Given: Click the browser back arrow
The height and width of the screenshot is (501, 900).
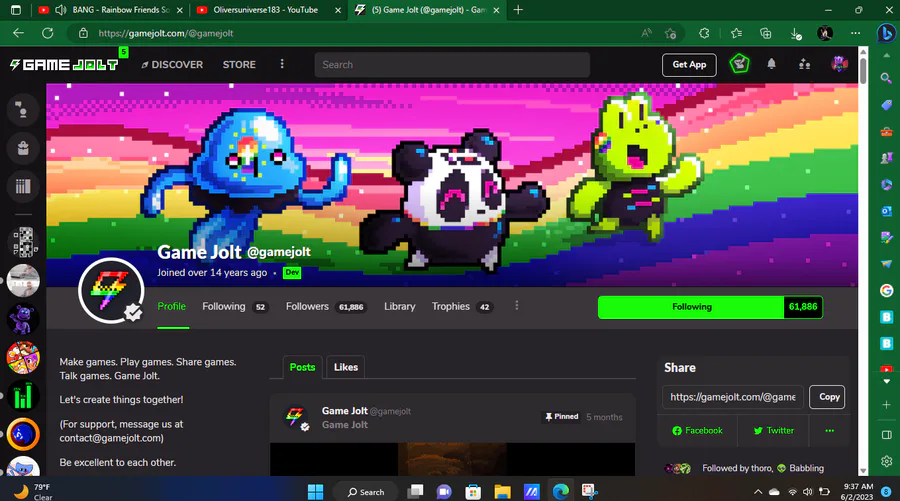Looking at the screenshot, I should click(18, 33).
